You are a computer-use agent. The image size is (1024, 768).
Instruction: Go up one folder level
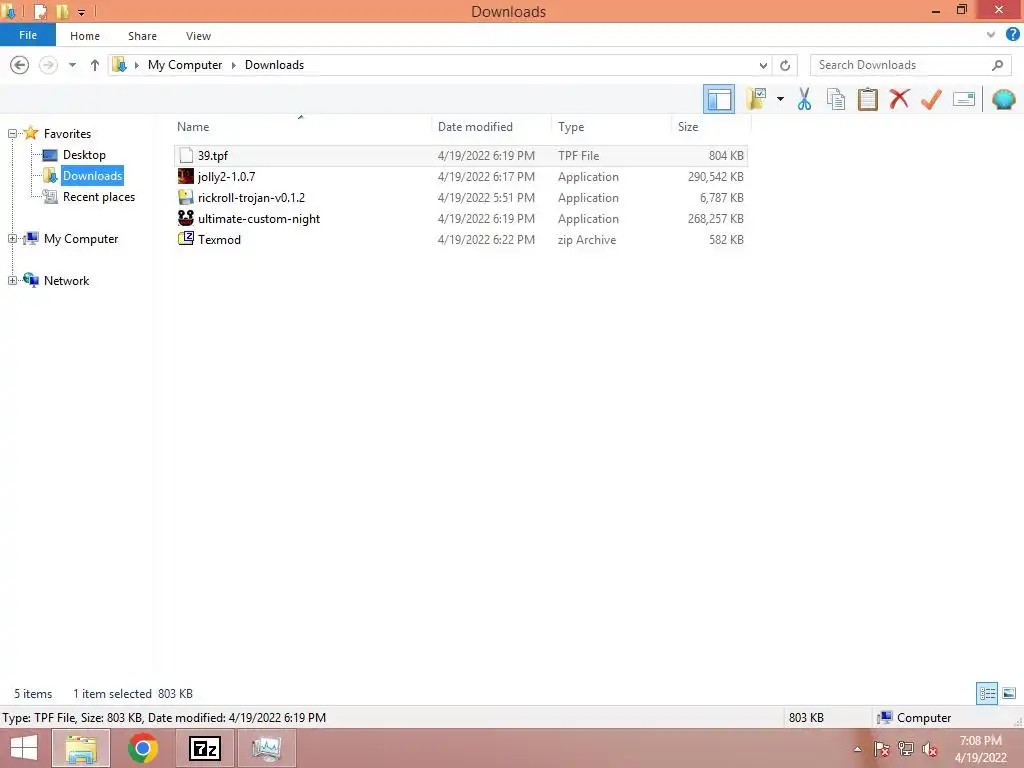point(95,65)
